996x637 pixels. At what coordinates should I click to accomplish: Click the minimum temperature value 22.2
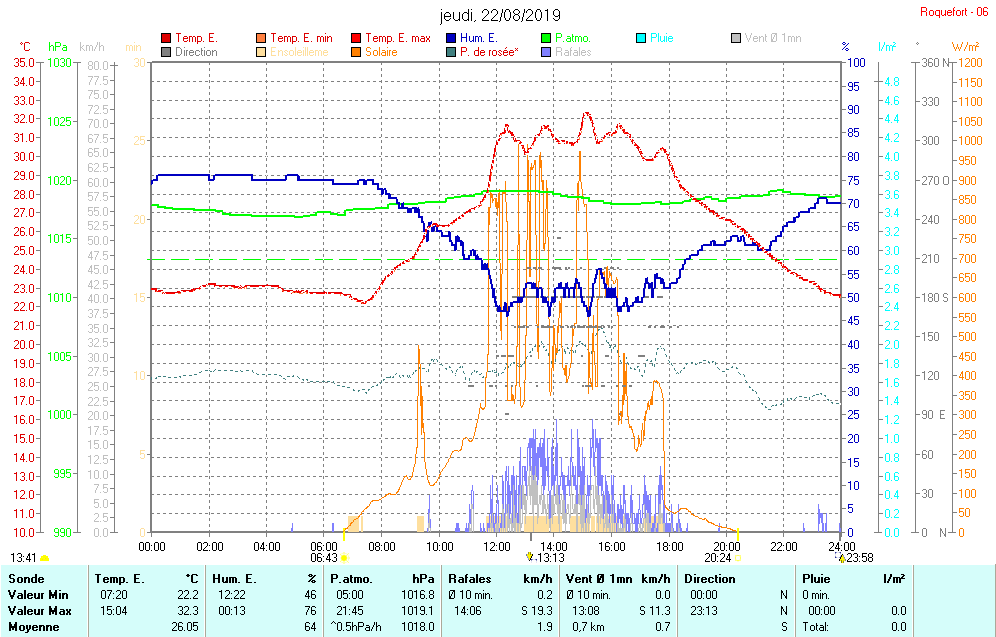tap(188, 595)
